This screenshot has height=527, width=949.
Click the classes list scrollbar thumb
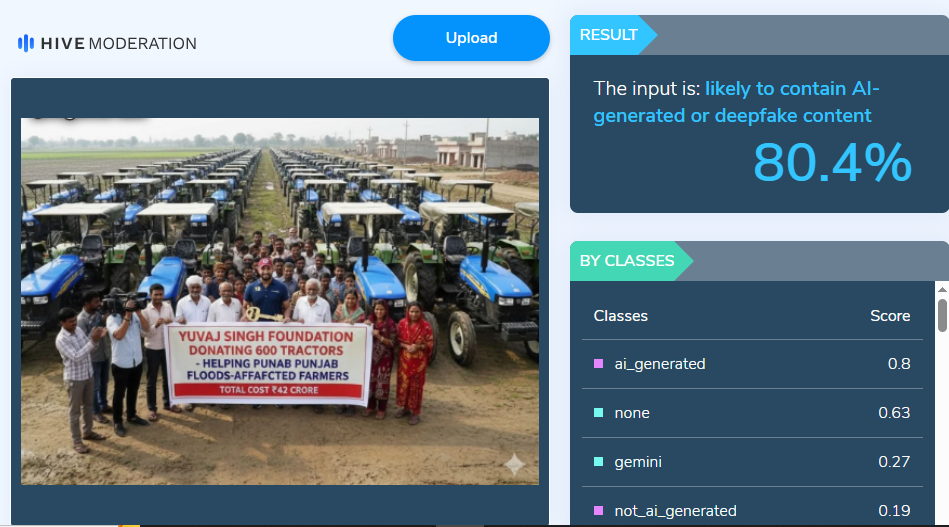tap(942, 315)
